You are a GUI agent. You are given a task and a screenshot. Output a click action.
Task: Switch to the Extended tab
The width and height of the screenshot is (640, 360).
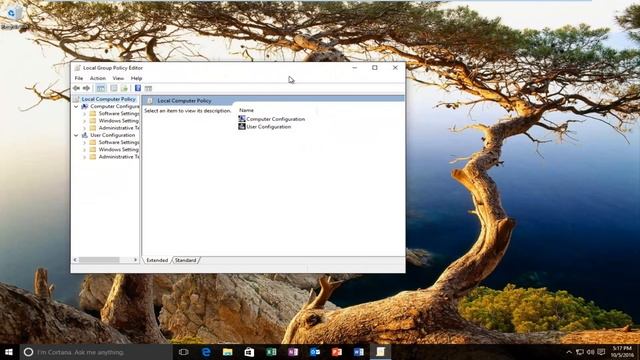click(x=157, y=260)
